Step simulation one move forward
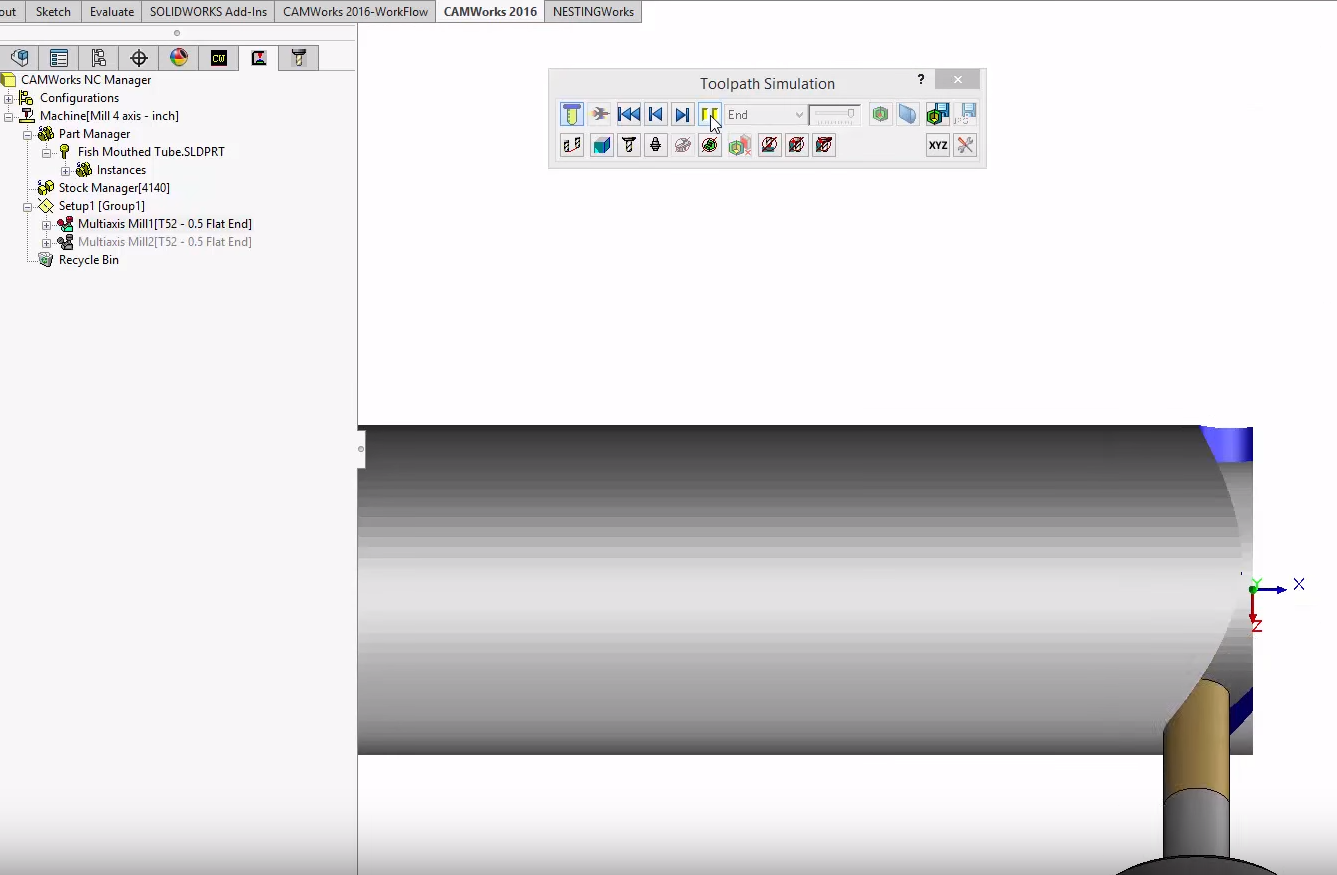The width and height of the screenshot is (1337, 875). coord(682,115)
